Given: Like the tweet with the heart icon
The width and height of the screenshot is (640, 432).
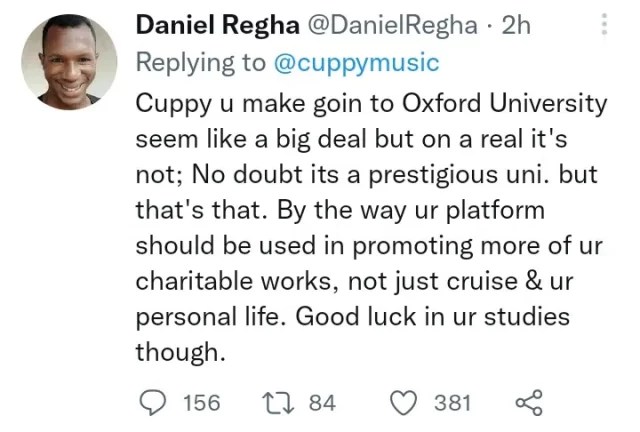Looking at the screenshot, I should coord(405,403).
